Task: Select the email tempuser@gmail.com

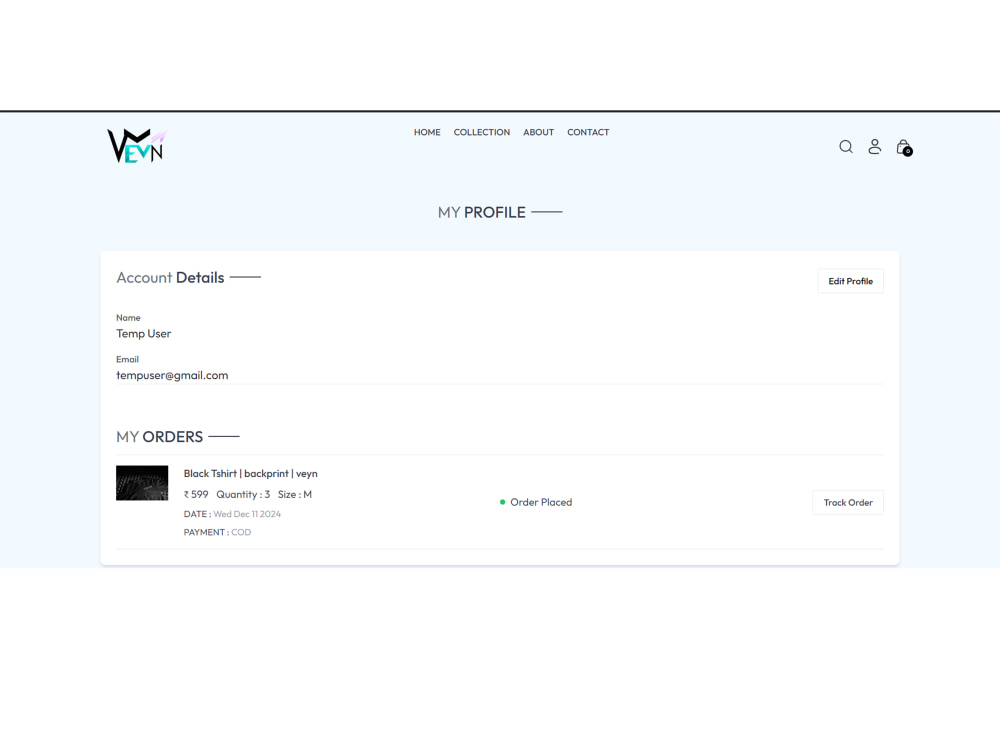Action: pos(172,376)
